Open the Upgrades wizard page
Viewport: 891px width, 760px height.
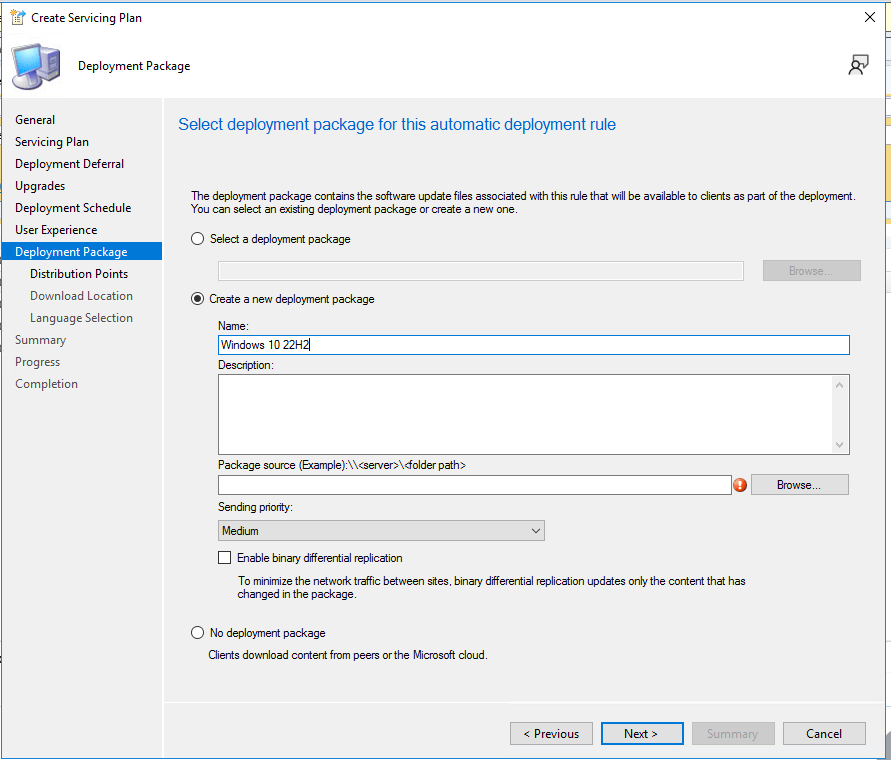tap(40, 186)
